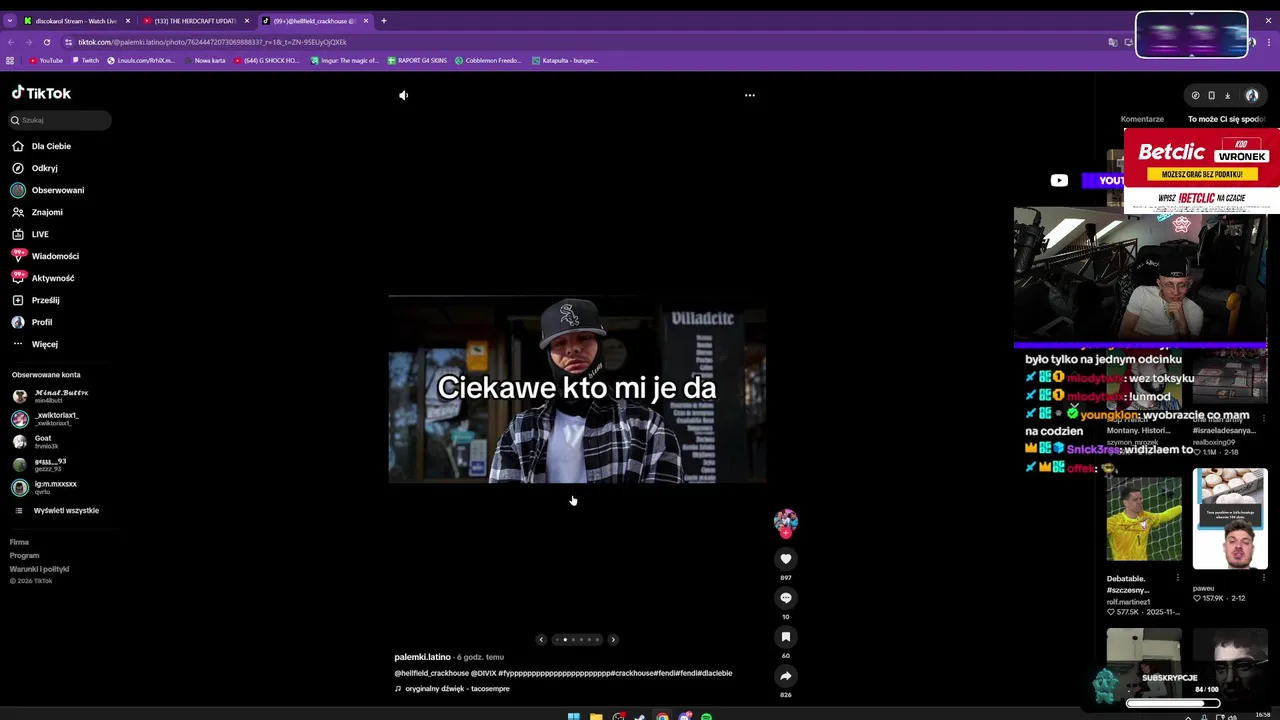Save post with bookmark icon
The width and height of the screenshot is (1280, 720).
click(786, 637)
